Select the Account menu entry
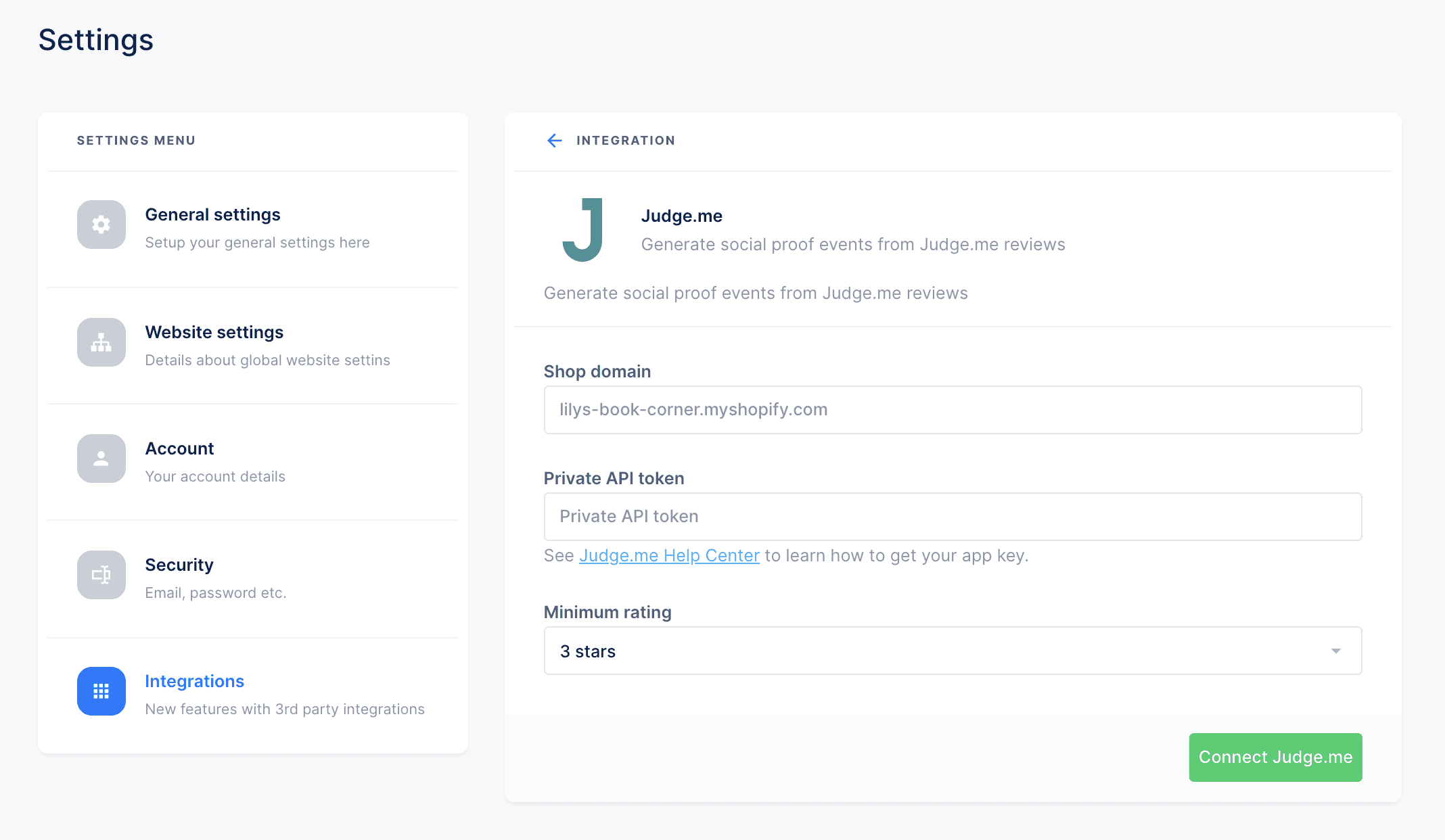Viewport: 1445px width, 840px height. pyautogui.click(x=179, y=448)
